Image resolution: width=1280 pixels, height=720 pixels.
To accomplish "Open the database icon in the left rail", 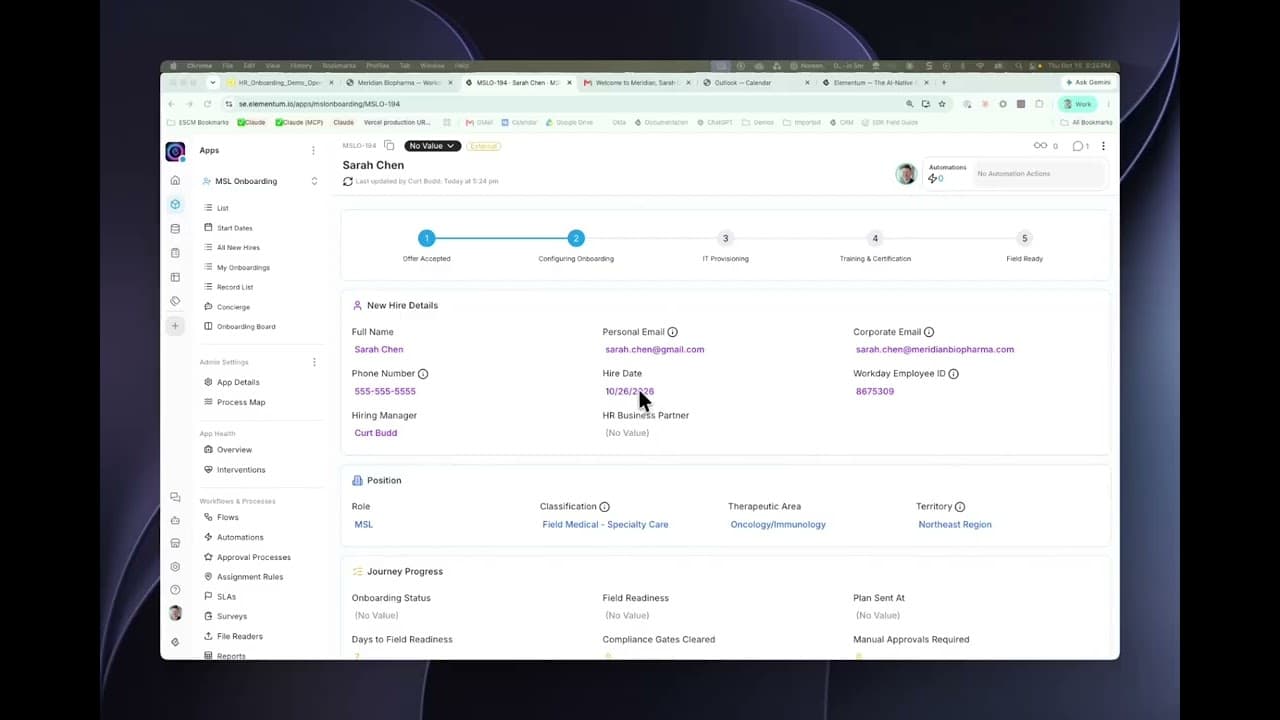I will coord(175,229).
